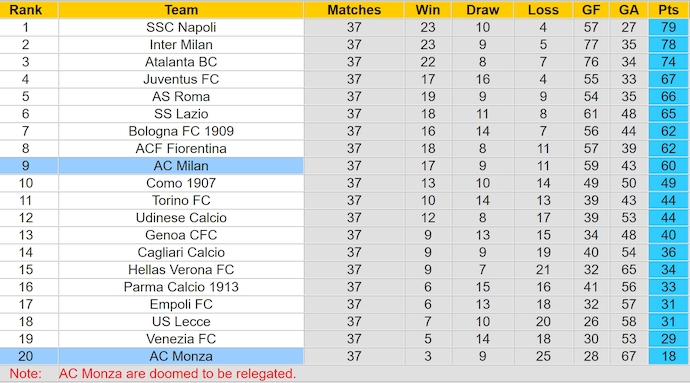Click the GA column header

pyautogui.click(x=629, y=10)
